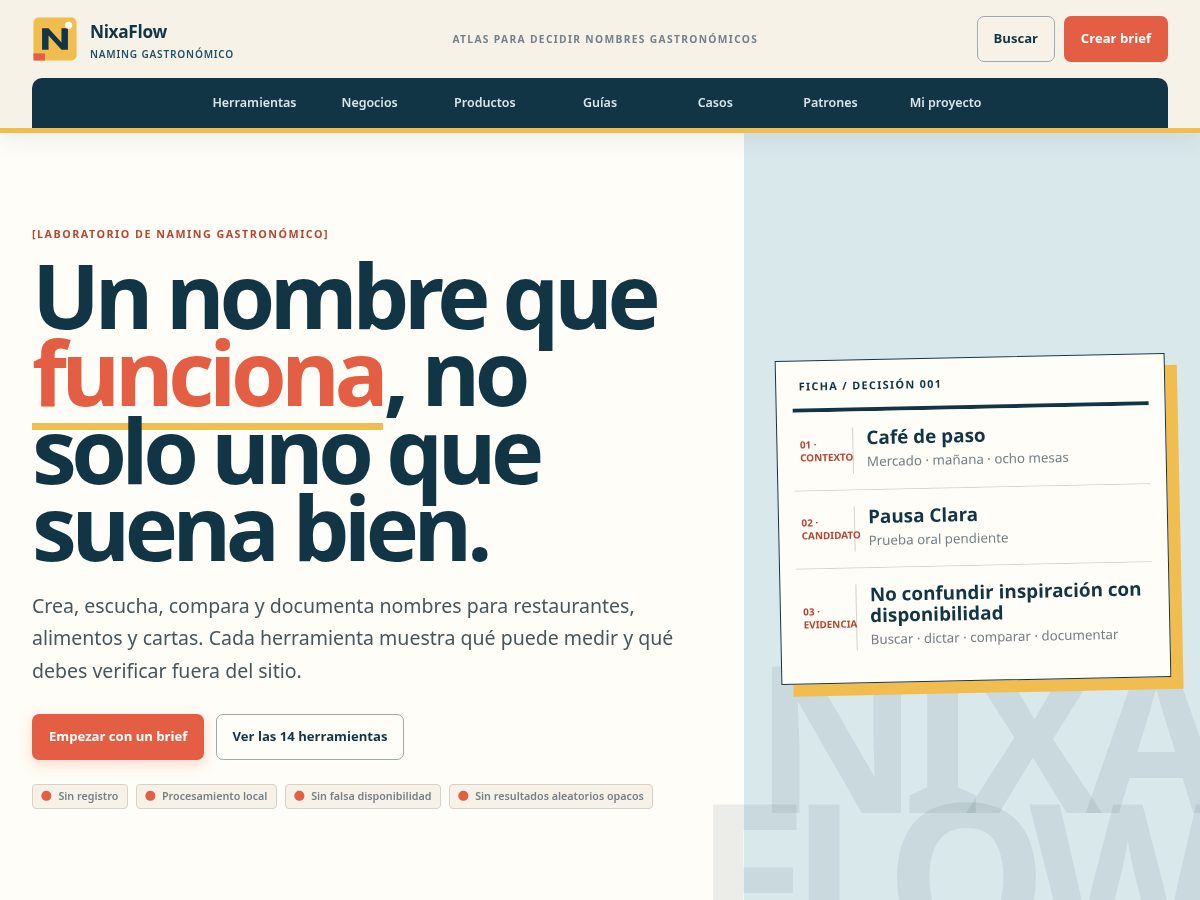Image resolution: width=1200 pixels, height=900 pixels.
Task: Open the Guías menu
Action: [x=600, y=103]
